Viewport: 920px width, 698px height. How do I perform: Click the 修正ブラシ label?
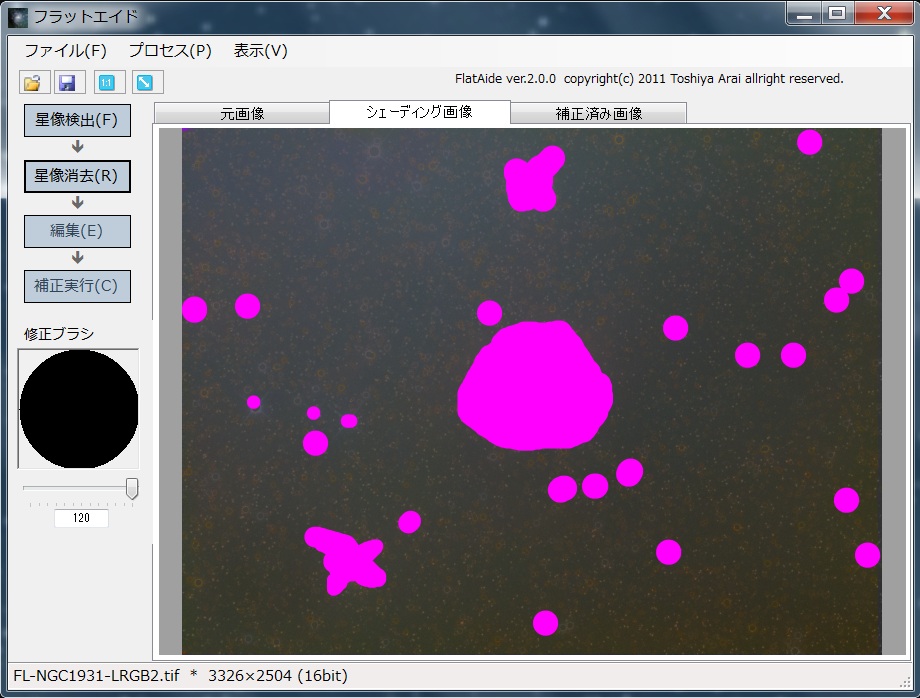[59, 334]
